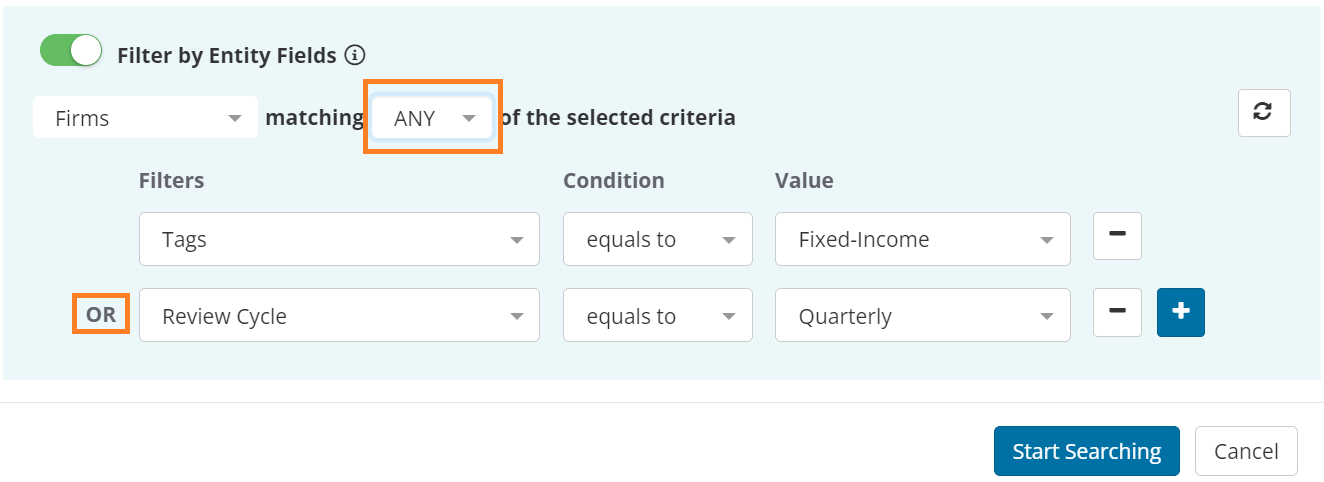
Task: Expand the Tags filter dropdown
Action: click(339, 239)
